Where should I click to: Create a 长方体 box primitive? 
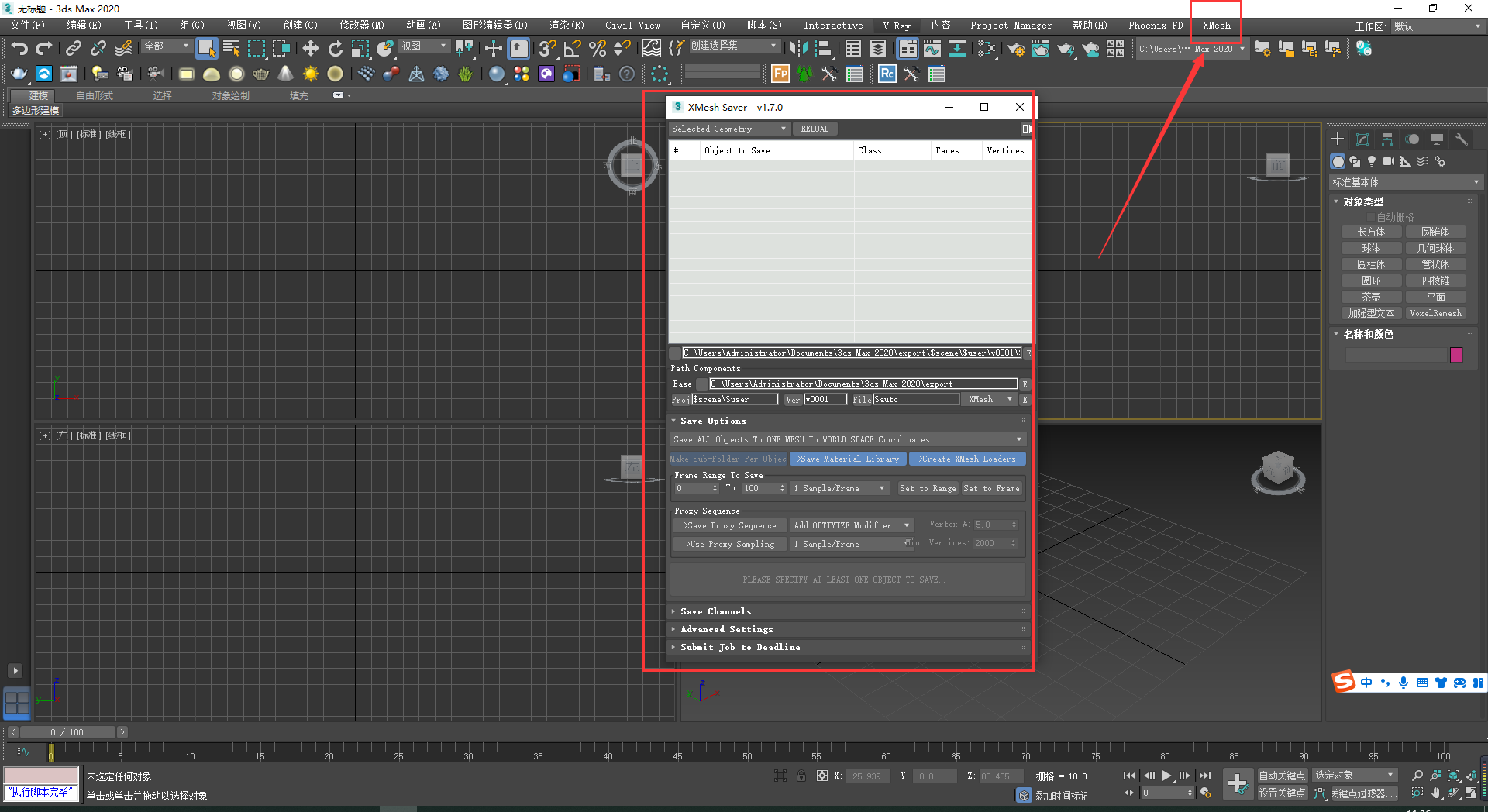pos(1371,232)
